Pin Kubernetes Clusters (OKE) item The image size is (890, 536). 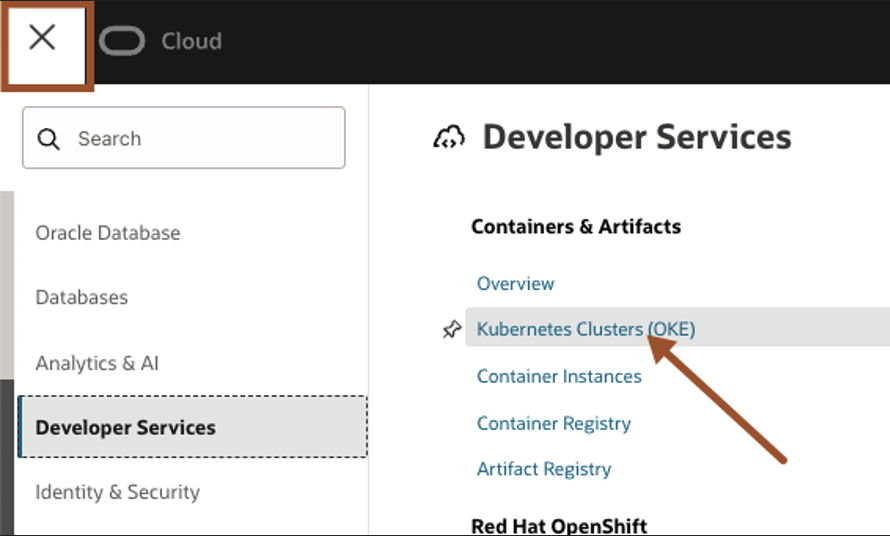(452, 329)
